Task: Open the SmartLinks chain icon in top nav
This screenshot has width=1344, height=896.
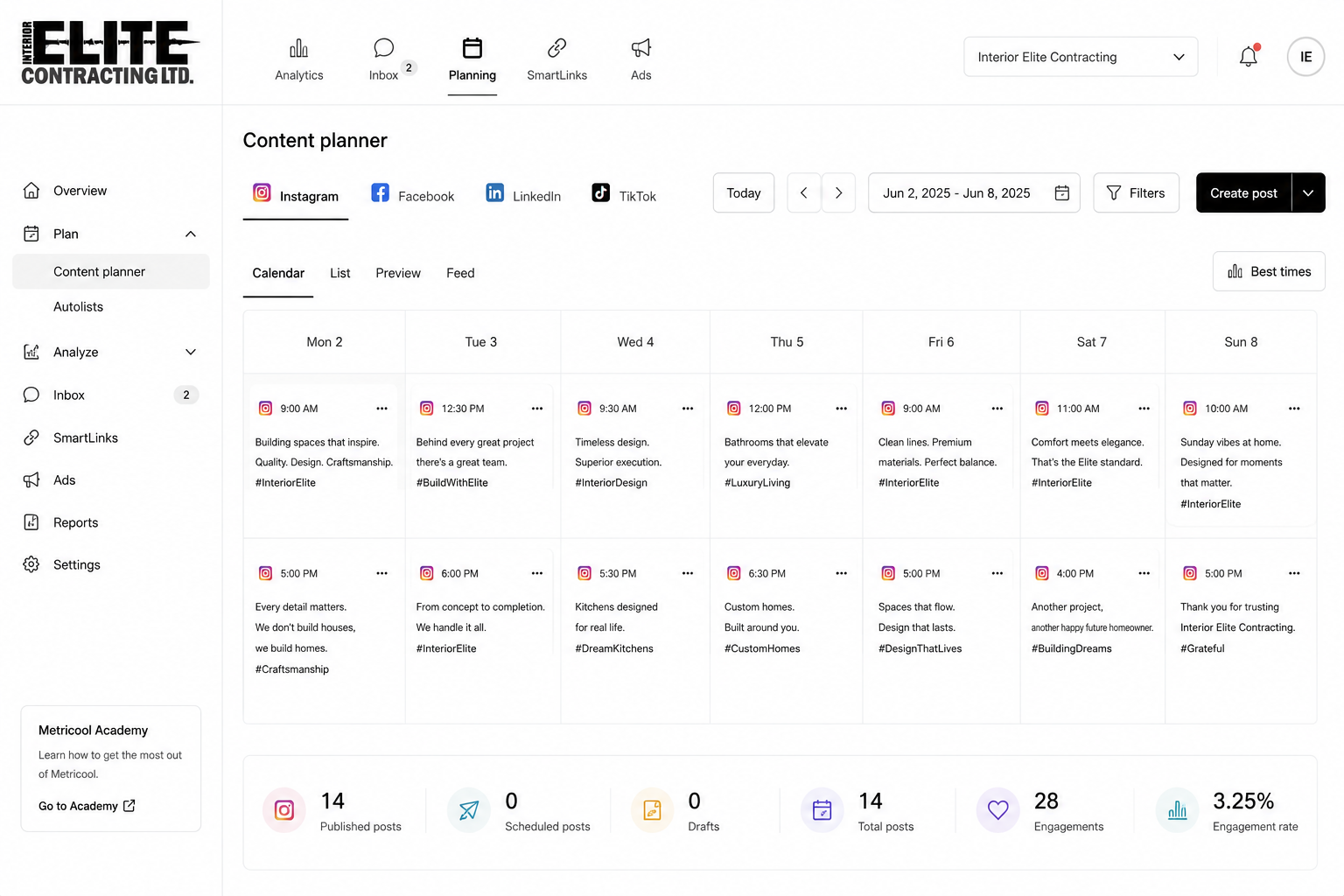Action: click(x=556, y=48)
